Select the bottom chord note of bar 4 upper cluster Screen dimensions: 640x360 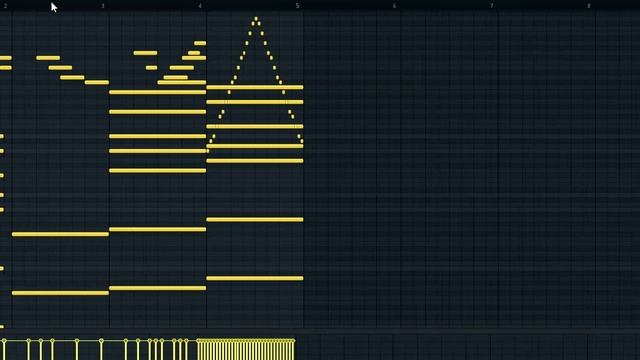(x=255, y=161)
